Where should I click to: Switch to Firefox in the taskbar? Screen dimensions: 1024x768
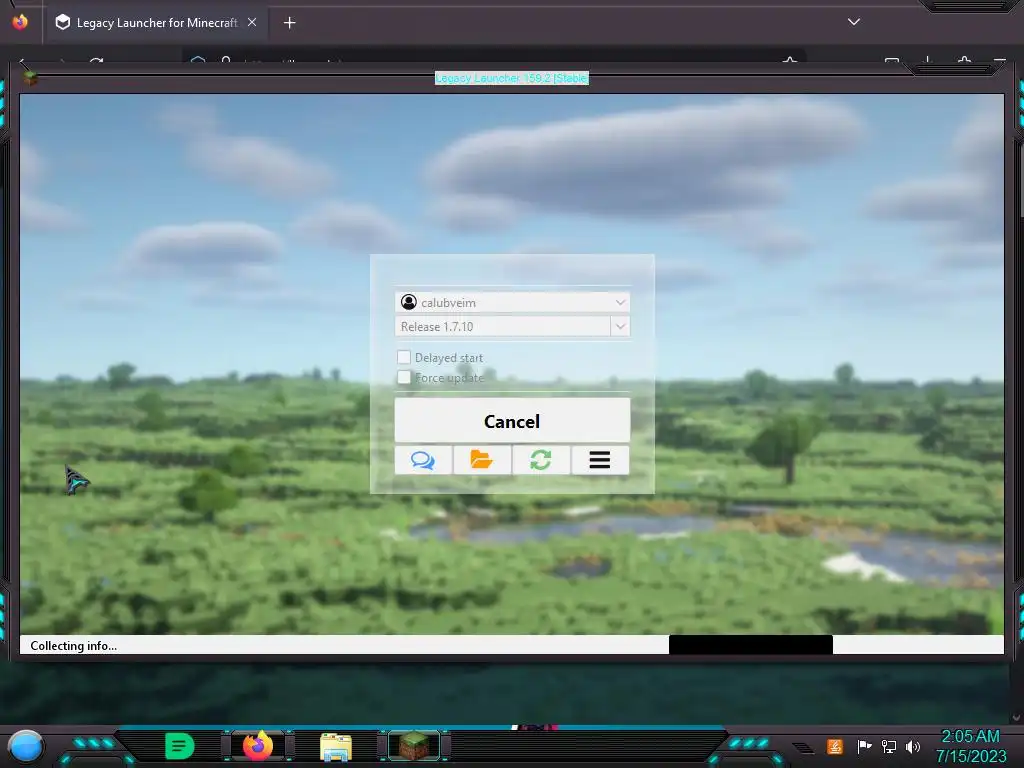point(258,746)
